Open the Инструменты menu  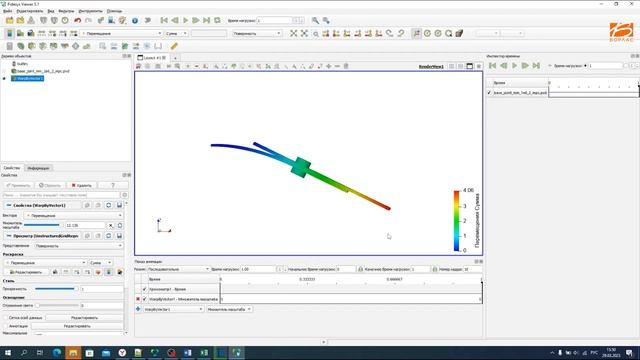pyautogui.click(x=90, y=11)
